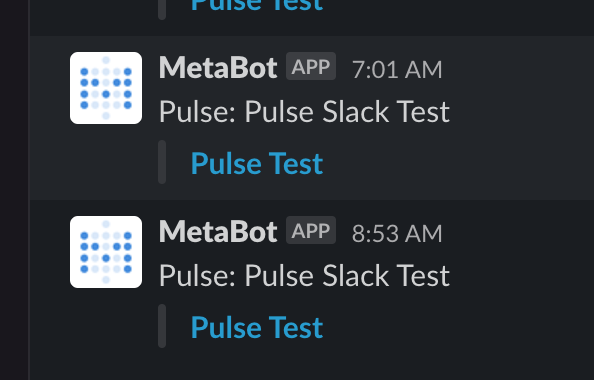Open the Pulse Test link under the 8:53 AM message
Screen dimensions: 594x380
point(257,328)
